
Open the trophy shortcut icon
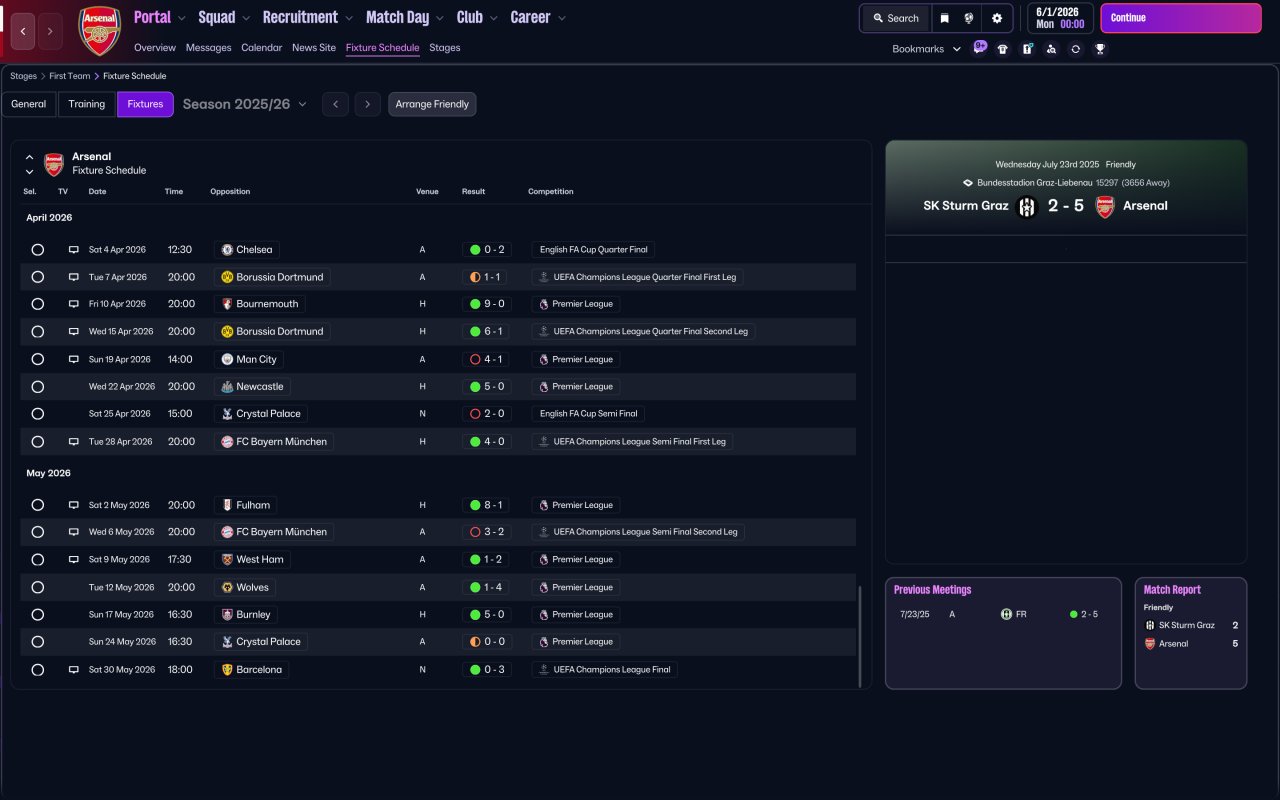pyautogui.click(x=1100, y=49)
